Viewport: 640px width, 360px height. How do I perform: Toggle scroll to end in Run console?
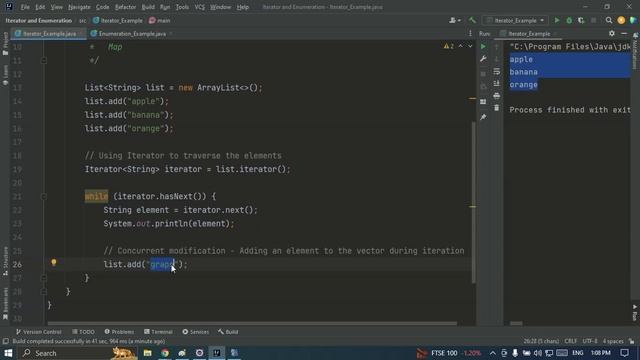pos(496,84)
